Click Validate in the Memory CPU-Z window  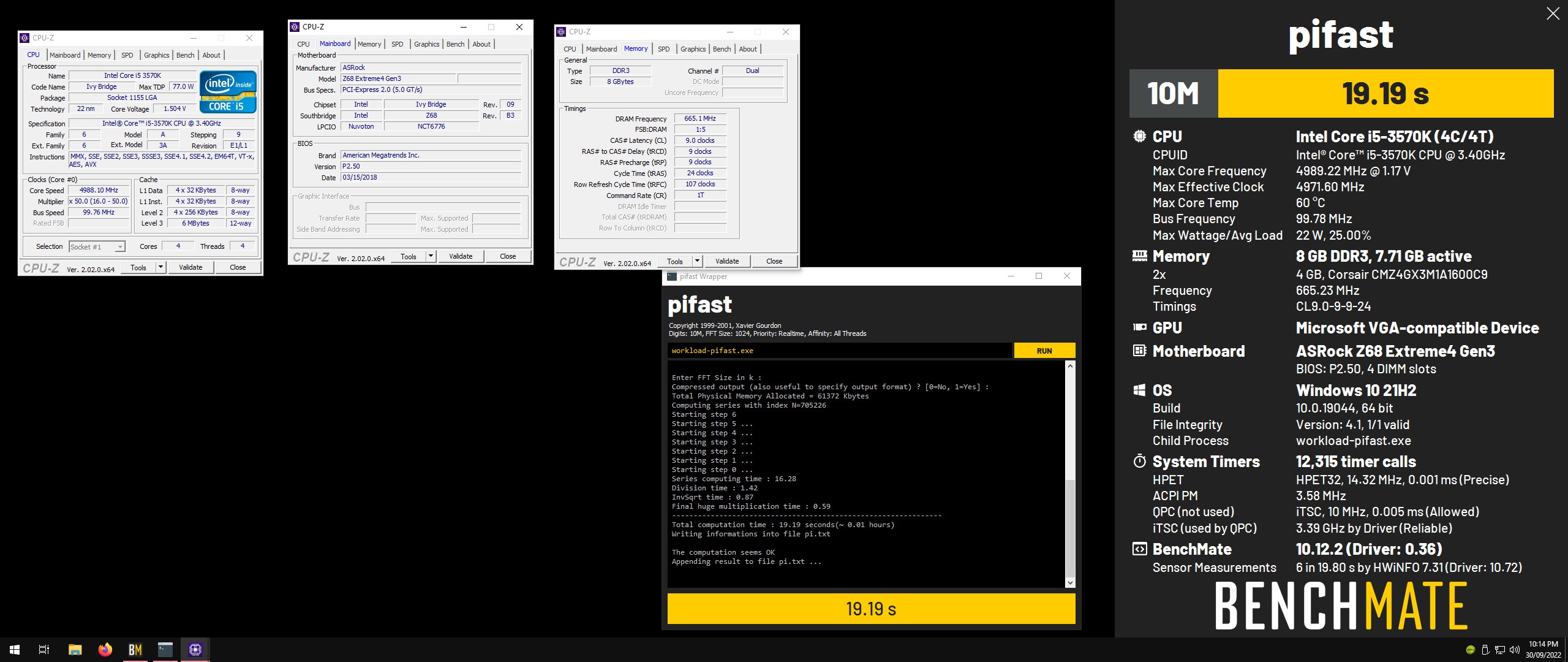[727, 261]
